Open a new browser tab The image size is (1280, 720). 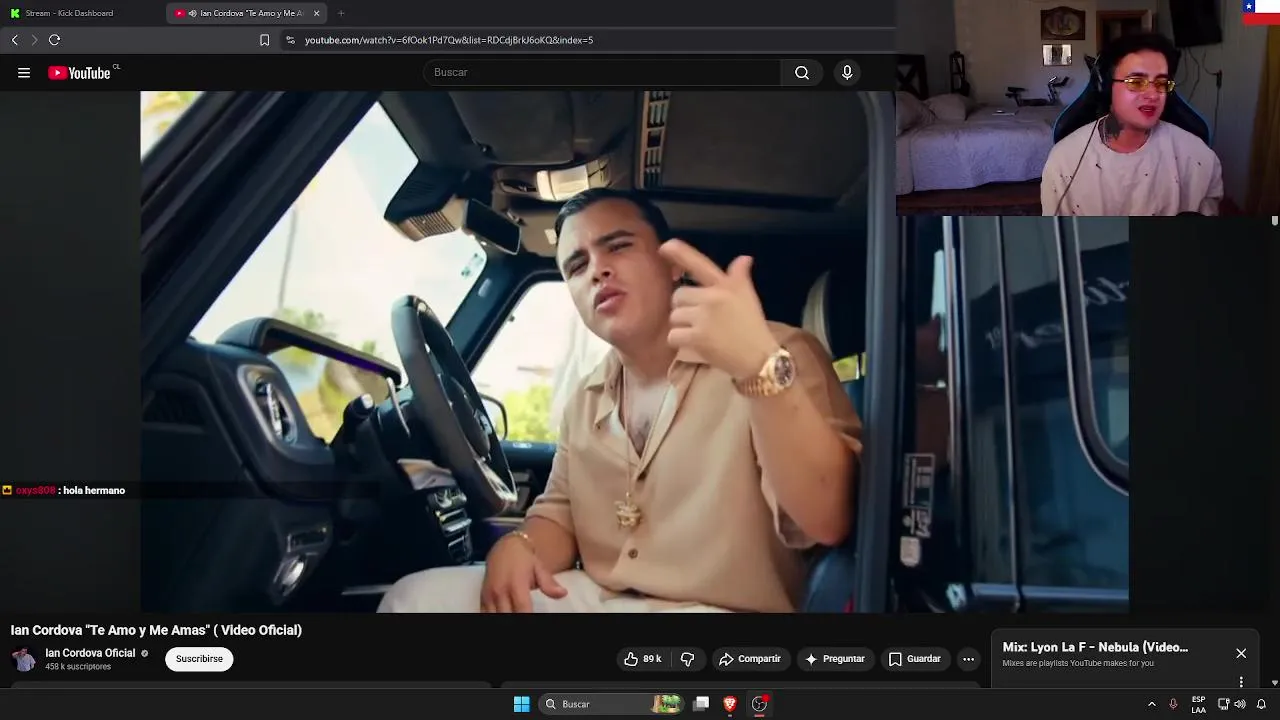[341, 13]
